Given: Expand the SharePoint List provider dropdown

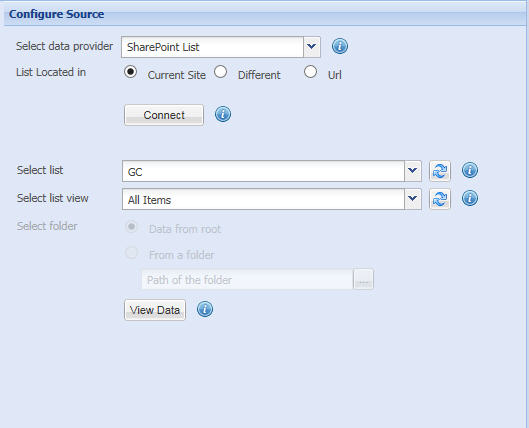Looking at the screenshot, I should click(x=312, y=47).
